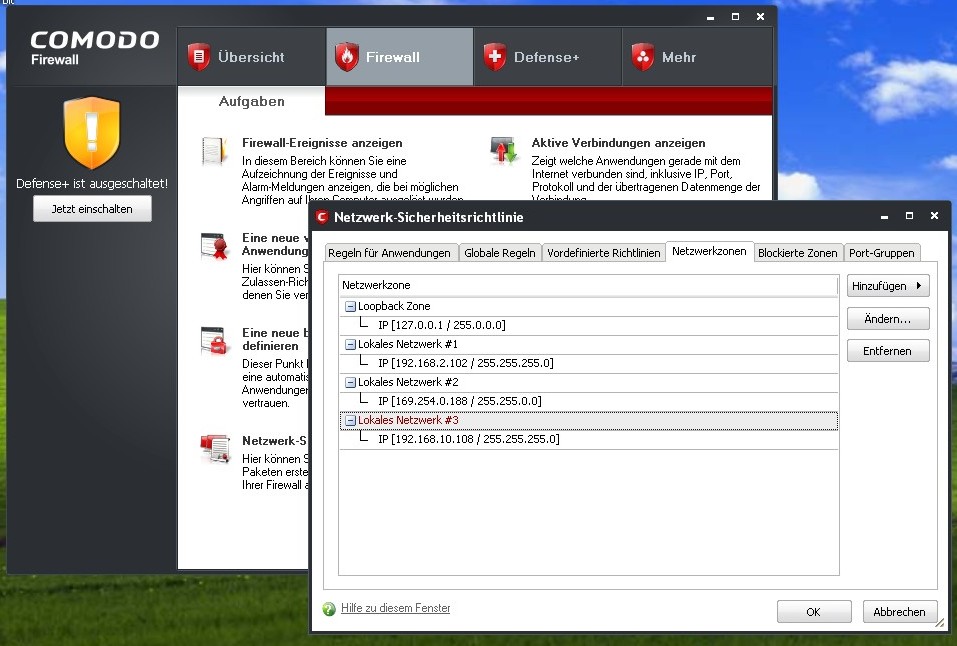The image size is (957, 646).
Task: Select Lokales Netzwerk #1 row
Action: coord(588,344)
